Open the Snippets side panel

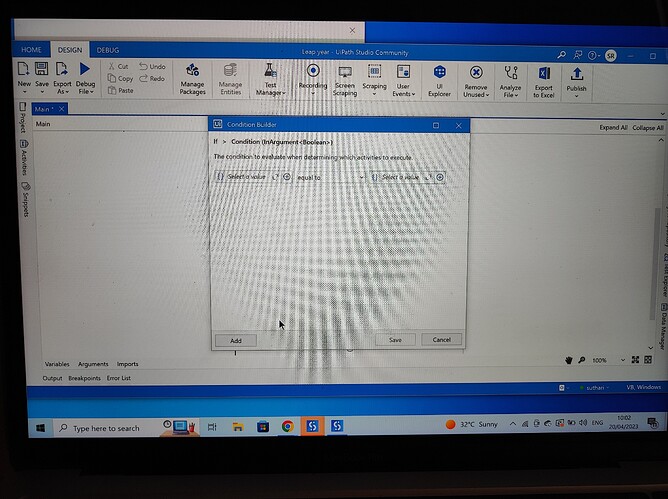(x=26, y=199)
